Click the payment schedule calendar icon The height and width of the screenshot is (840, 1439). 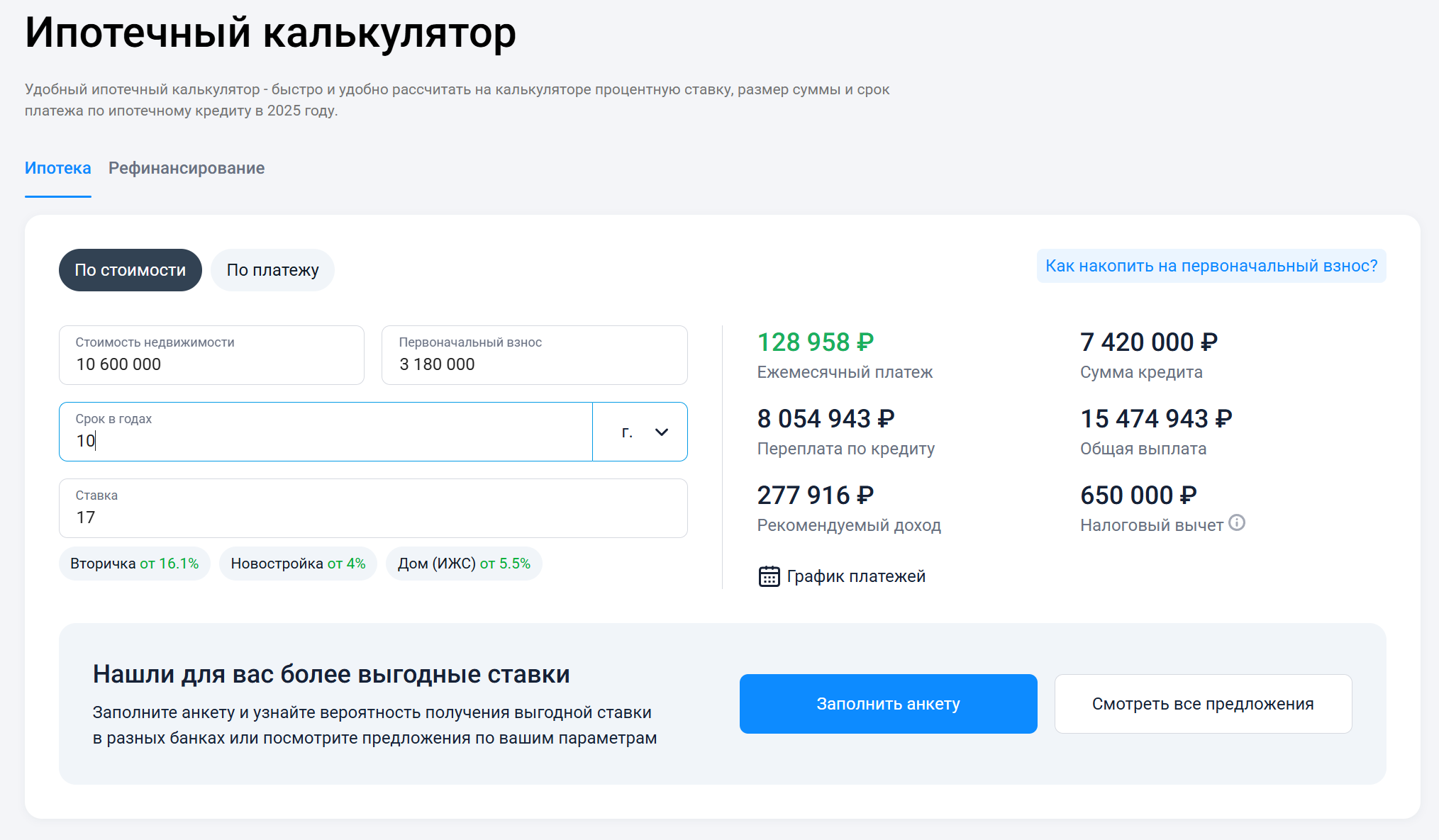769,576
